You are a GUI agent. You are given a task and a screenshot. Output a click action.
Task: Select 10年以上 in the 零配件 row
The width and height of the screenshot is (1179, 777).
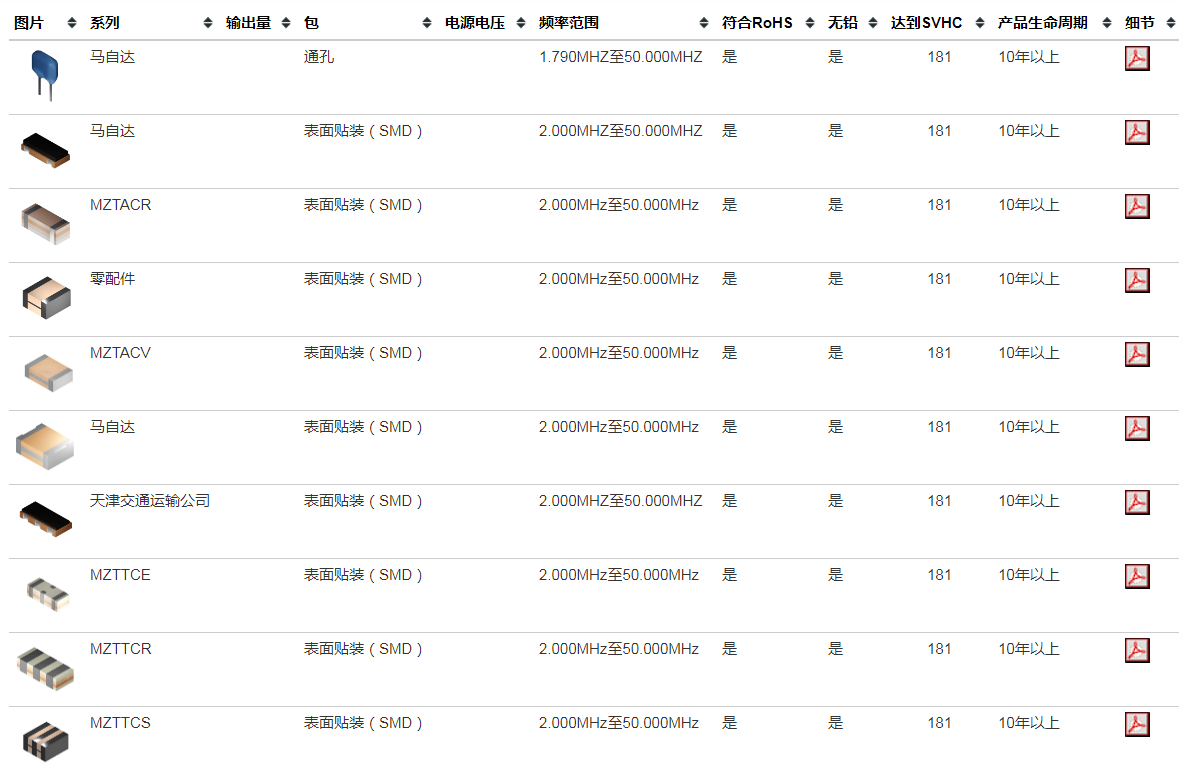tap(1029, 279)
